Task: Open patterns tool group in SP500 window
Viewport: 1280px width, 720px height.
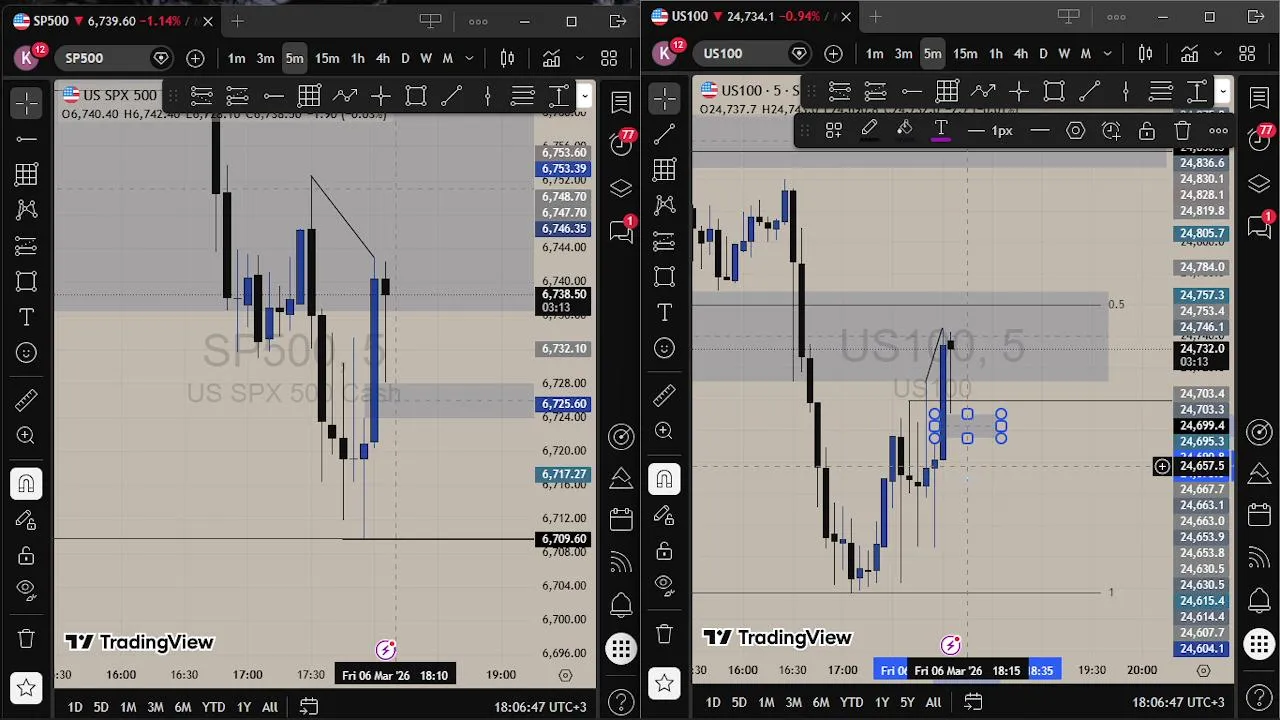Action: (x=27, y=210)
